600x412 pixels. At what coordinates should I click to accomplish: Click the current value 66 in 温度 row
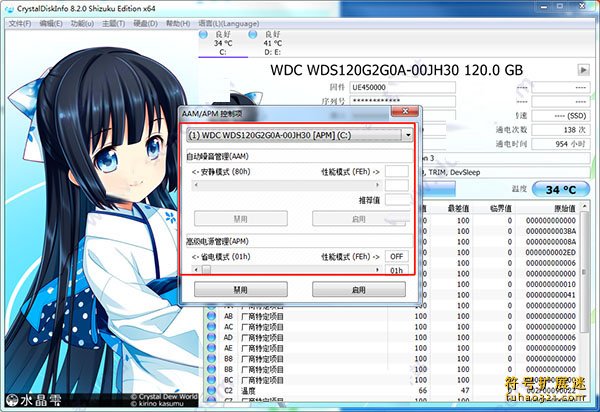(x=422, y=391)
